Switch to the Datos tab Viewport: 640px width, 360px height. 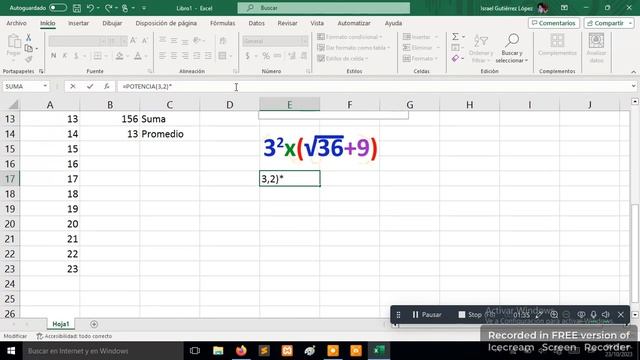coord(256,23)
